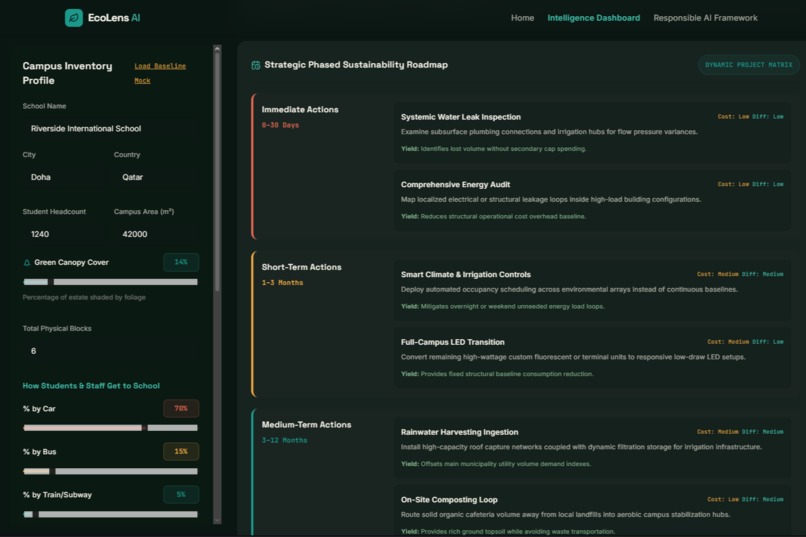Image resolution: width=806 pixels, height=537 pixels.
Task: Click the 5% Train/Subway value badge
Action: coord(181,494)
